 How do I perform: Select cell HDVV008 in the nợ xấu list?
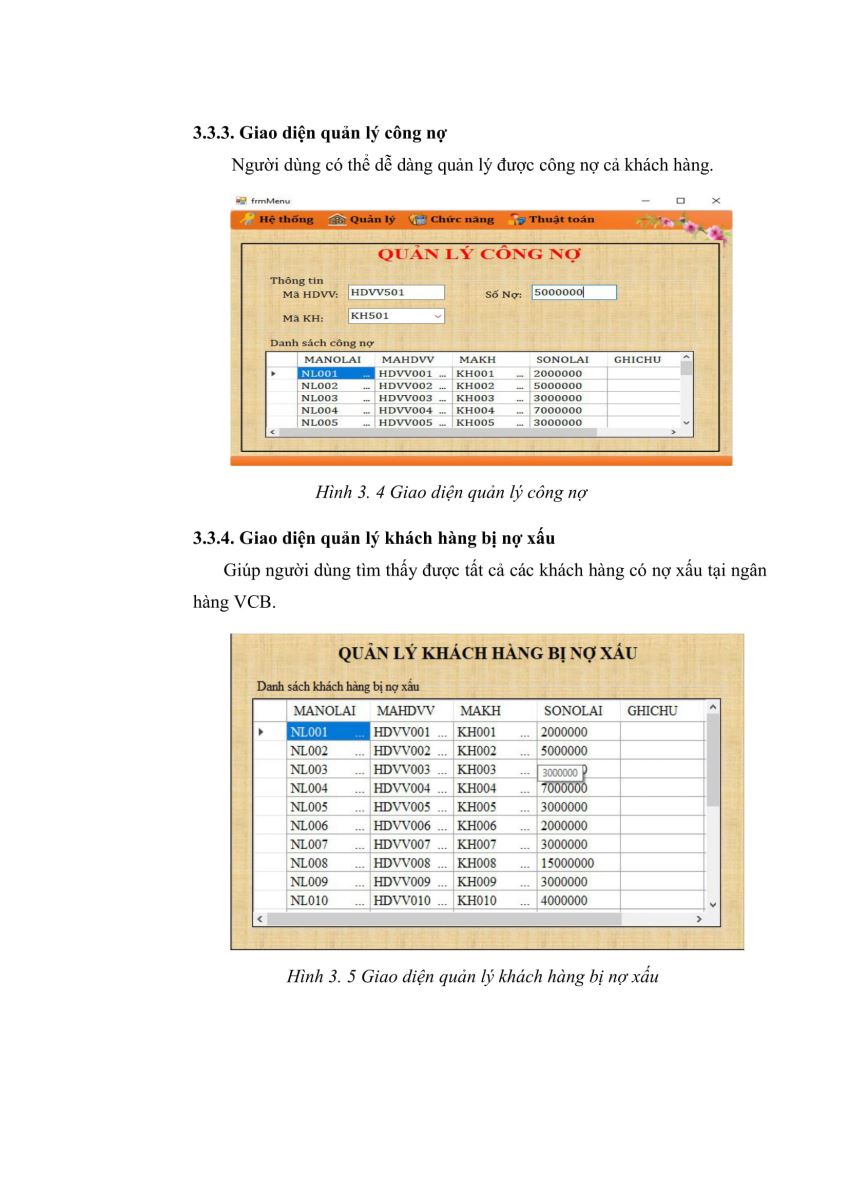(411, 863)
